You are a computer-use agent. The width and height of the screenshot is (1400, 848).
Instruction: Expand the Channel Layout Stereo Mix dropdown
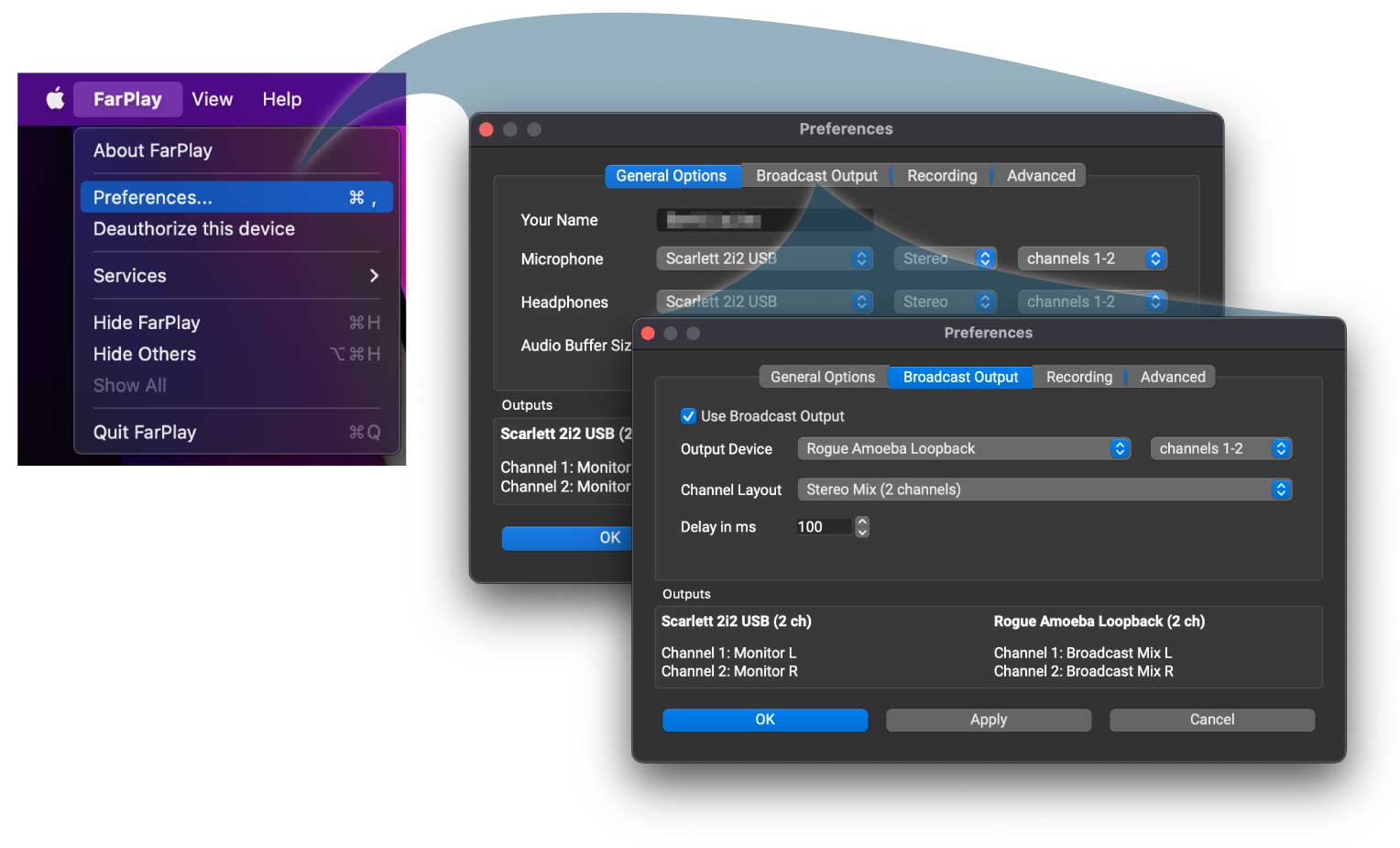(x=1044, y=490)
